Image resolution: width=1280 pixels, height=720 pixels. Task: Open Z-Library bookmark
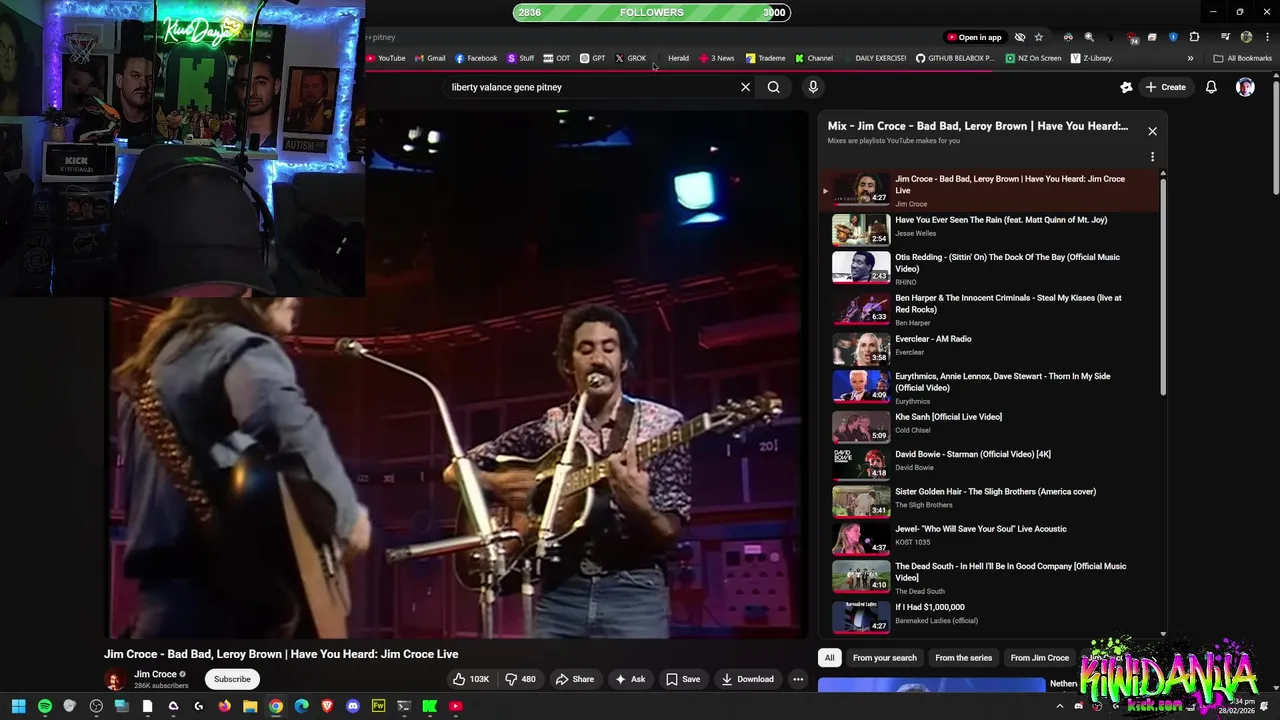(x=1092, y=58)
